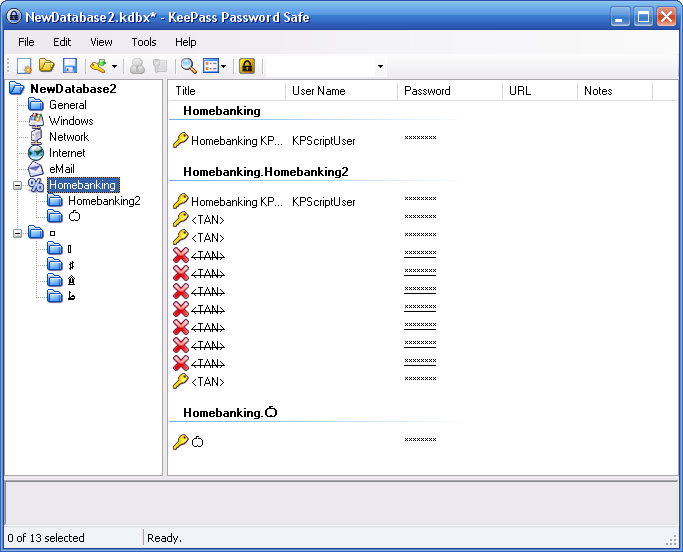Select the eMail group in the tree
Screen dimensions: 683x552
pyautogui.click(x=61, y=169)
